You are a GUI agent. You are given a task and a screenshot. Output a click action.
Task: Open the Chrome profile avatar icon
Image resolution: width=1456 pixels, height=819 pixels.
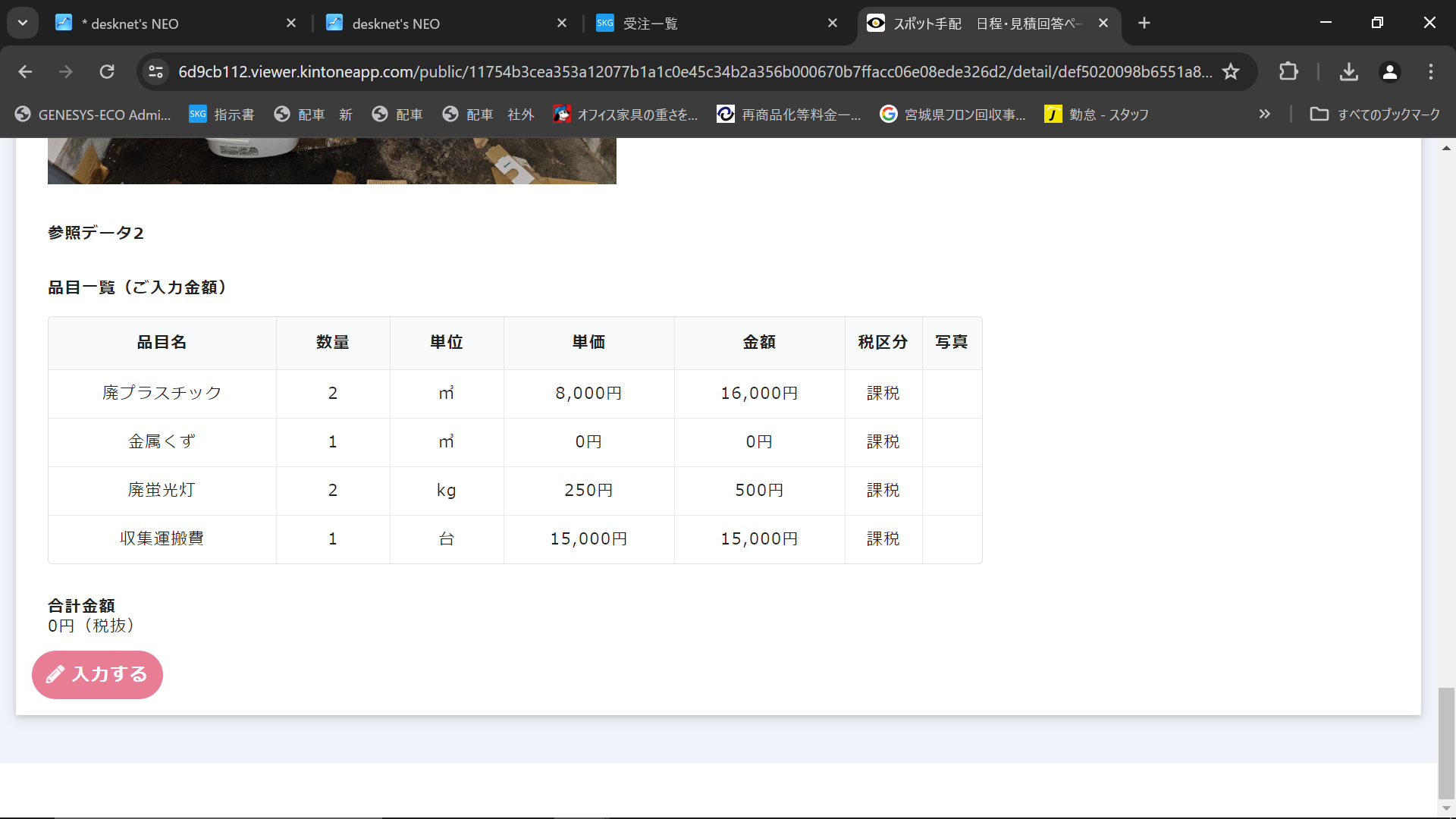pos(1389,71)
